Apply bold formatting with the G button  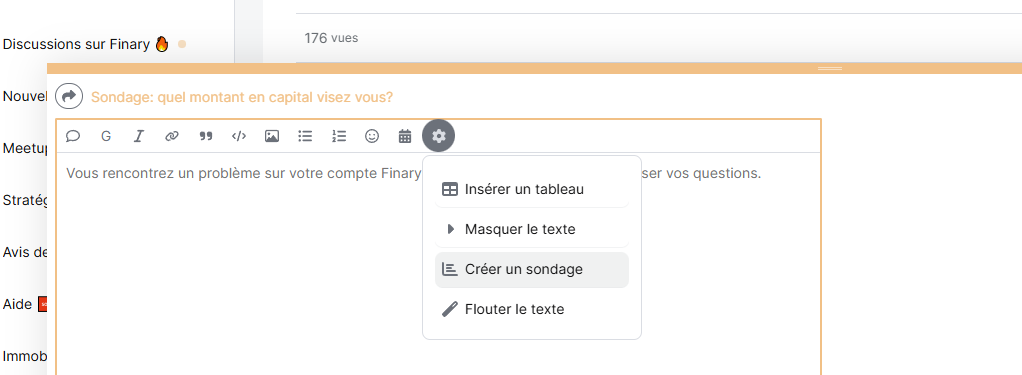pyautogui.click(x=106, y=136)
